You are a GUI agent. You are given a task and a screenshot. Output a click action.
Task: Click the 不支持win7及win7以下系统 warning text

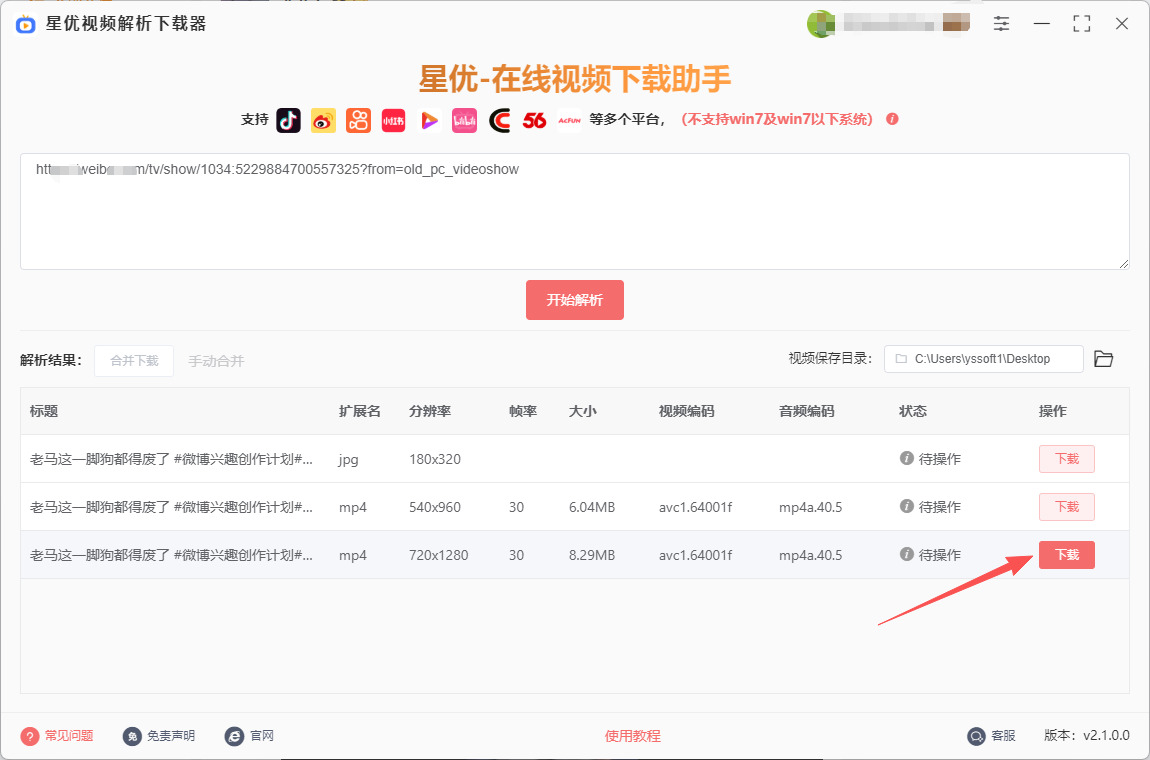tap(777, 119)
